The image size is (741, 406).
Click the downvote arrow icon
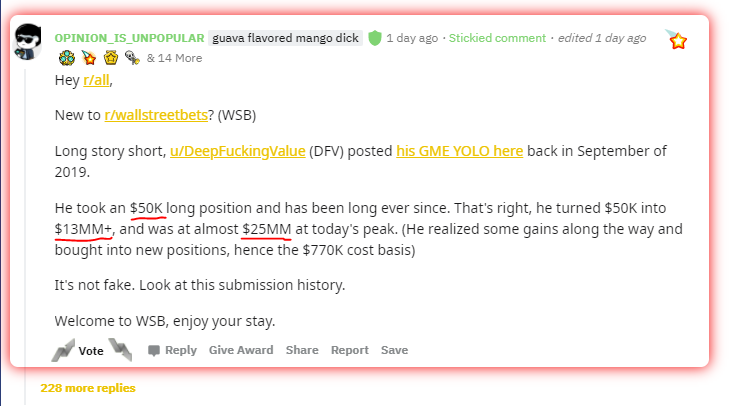coord(120,350)
